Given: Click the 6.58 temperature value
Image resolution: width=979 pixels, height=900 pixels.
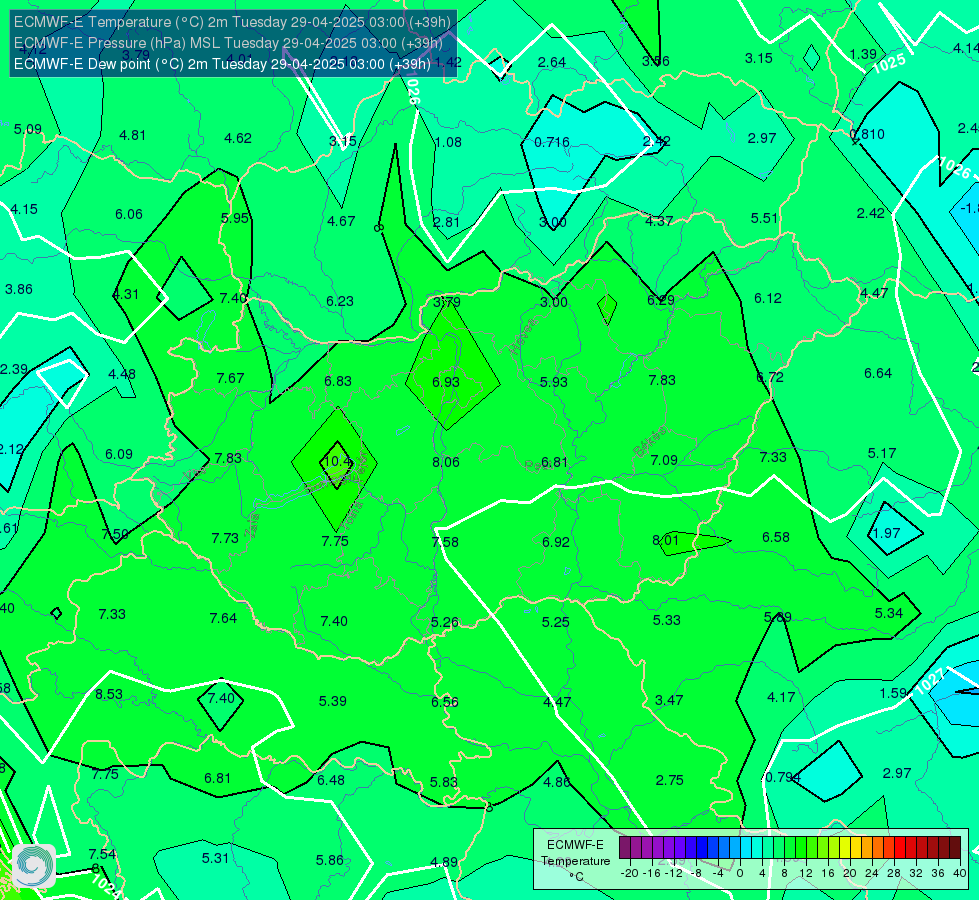Looking at the screenshot, I should tap(776, 537).
